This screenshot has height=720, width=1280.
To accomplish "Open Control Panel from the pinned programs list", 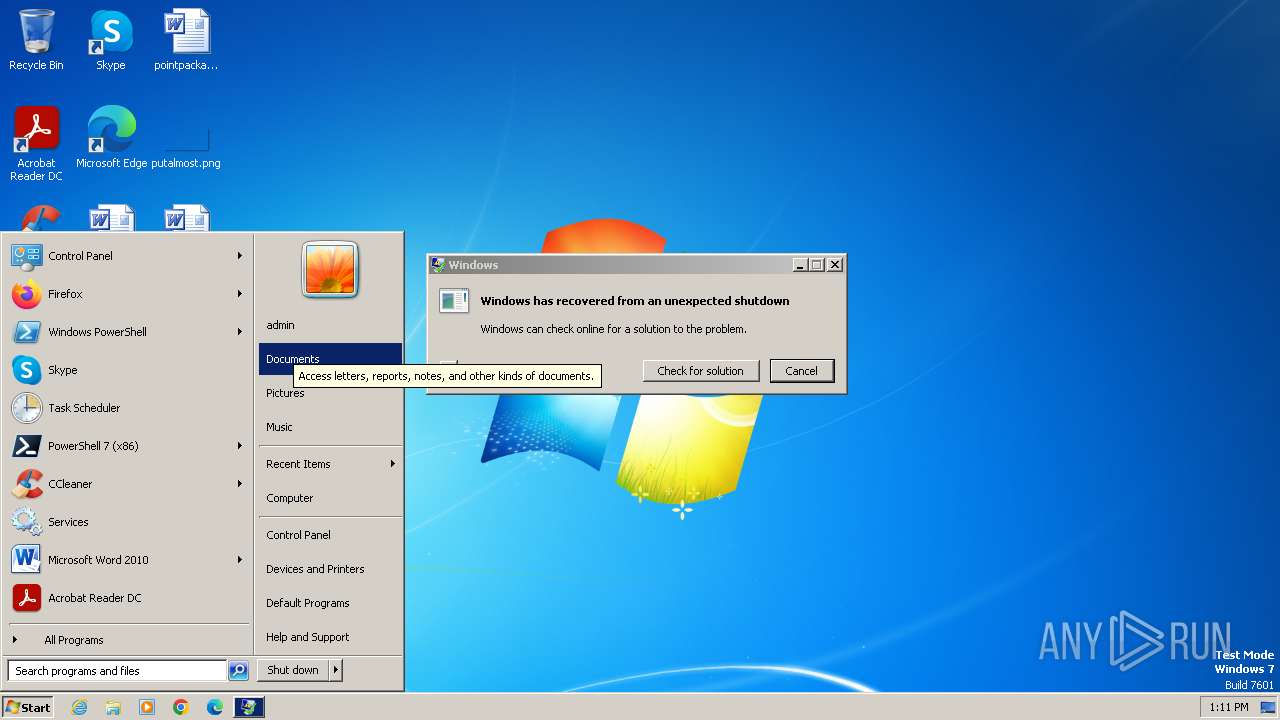I will pos(127,256).
